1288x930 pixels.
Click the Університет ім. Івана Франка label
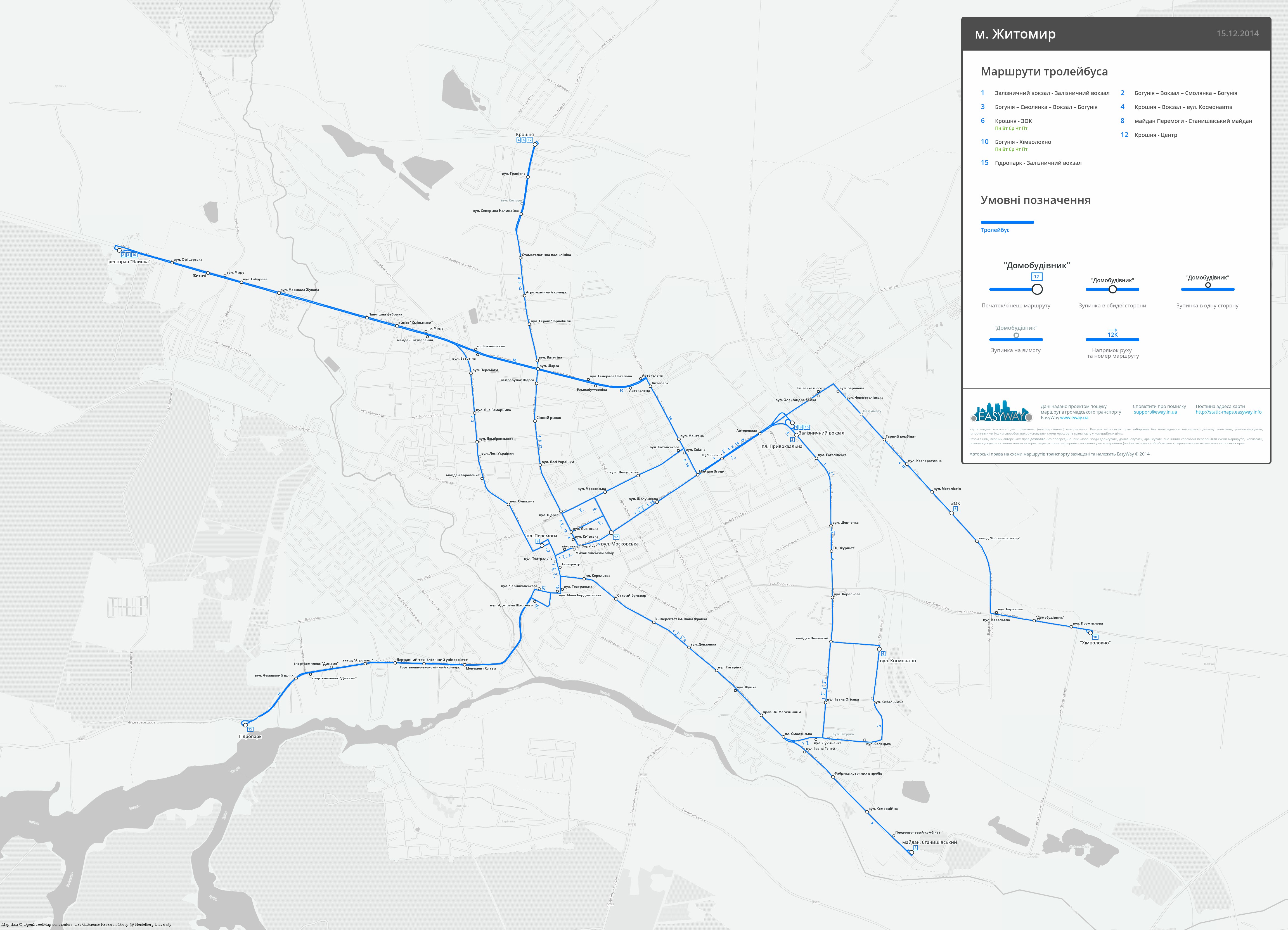[x=681, y=619]
